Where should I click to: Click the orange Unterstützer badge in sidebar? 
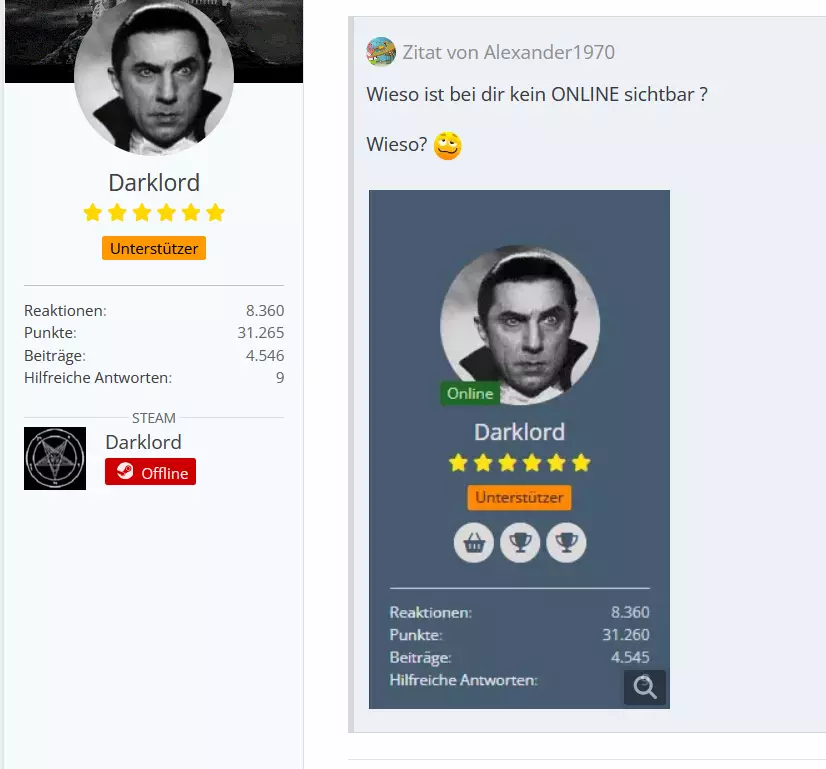click(x=154, y=248)
